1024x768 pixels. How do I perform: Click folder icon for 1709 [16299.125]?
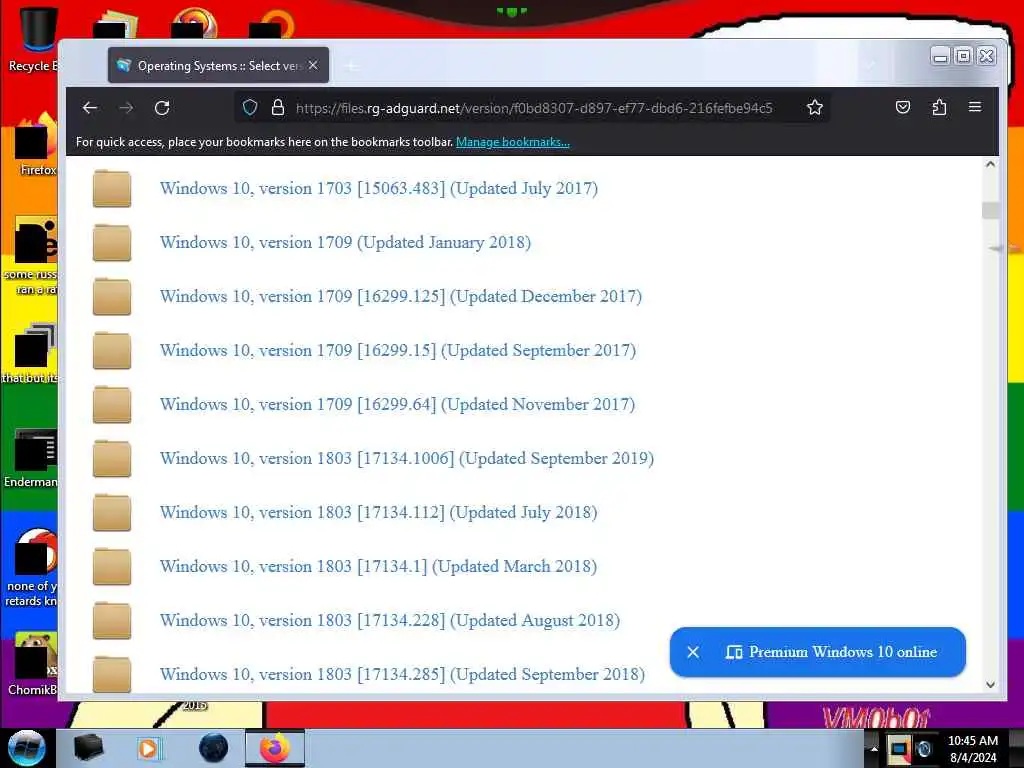click(112, 296)
